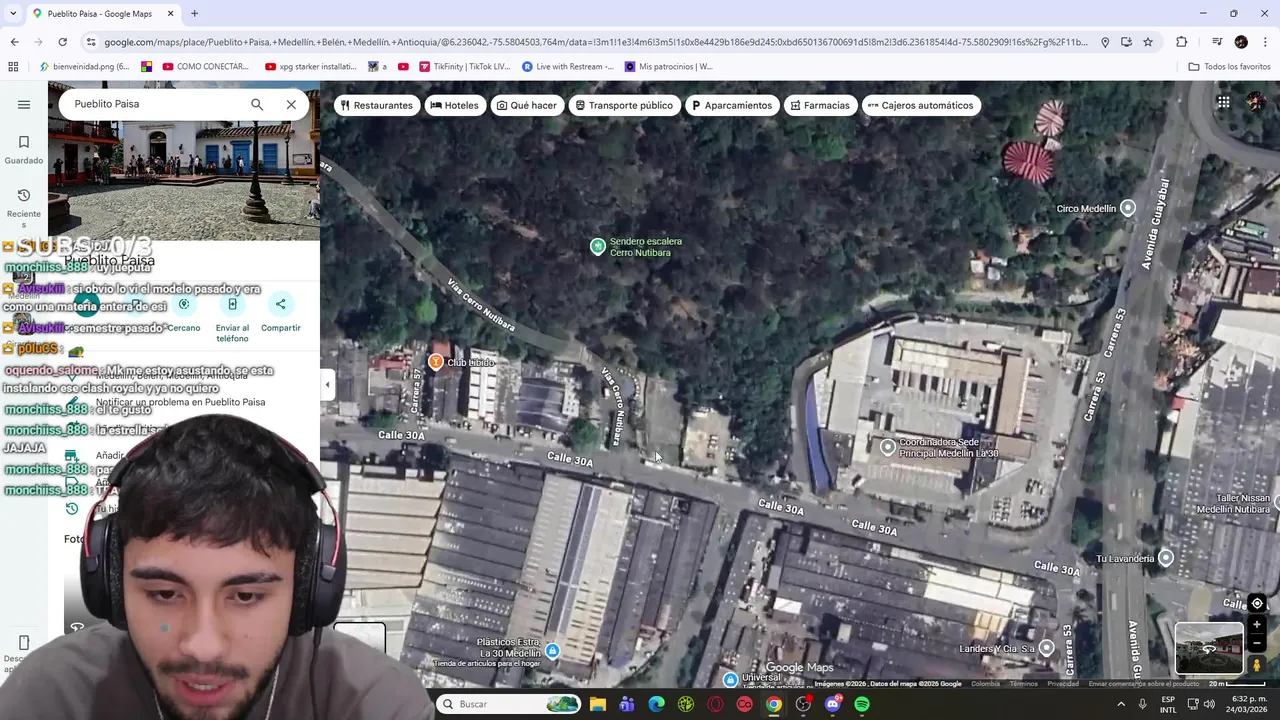Open File Explorer from the taskbar
Screen dimensions: 1280x720
598,704
